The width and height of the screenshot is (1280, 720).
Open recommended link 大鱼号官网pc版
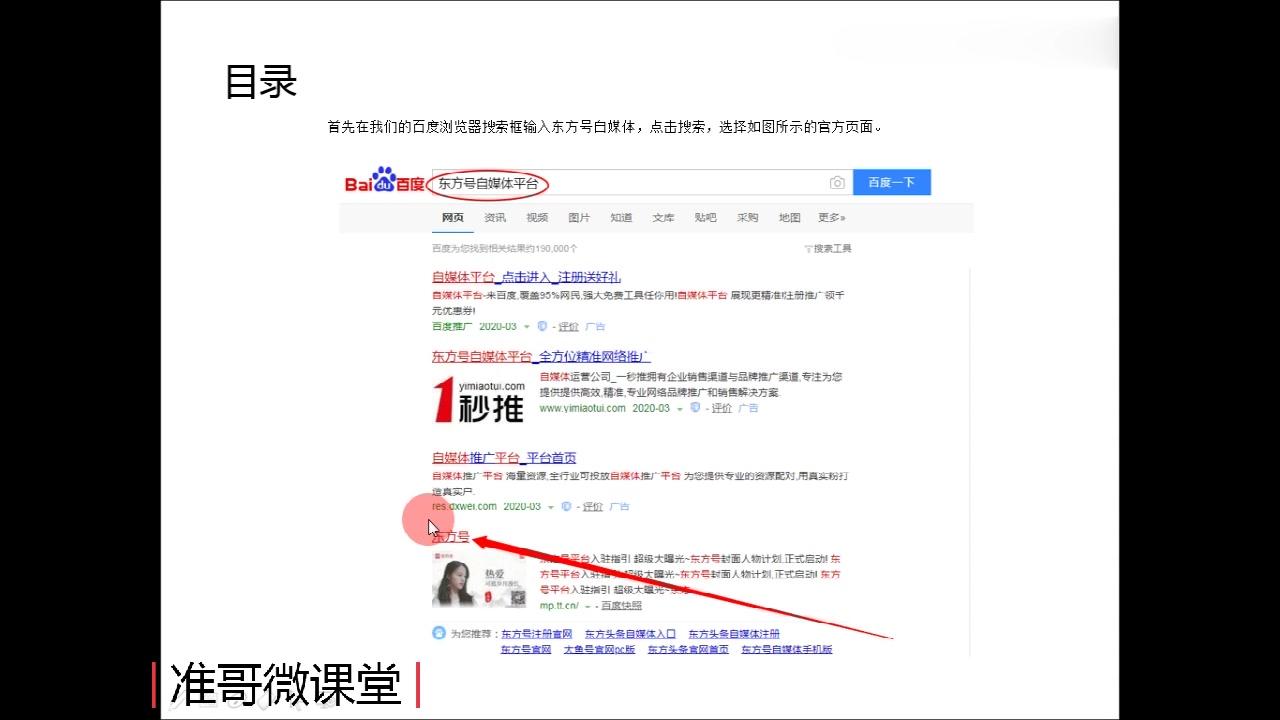click(x=599, y=650)
